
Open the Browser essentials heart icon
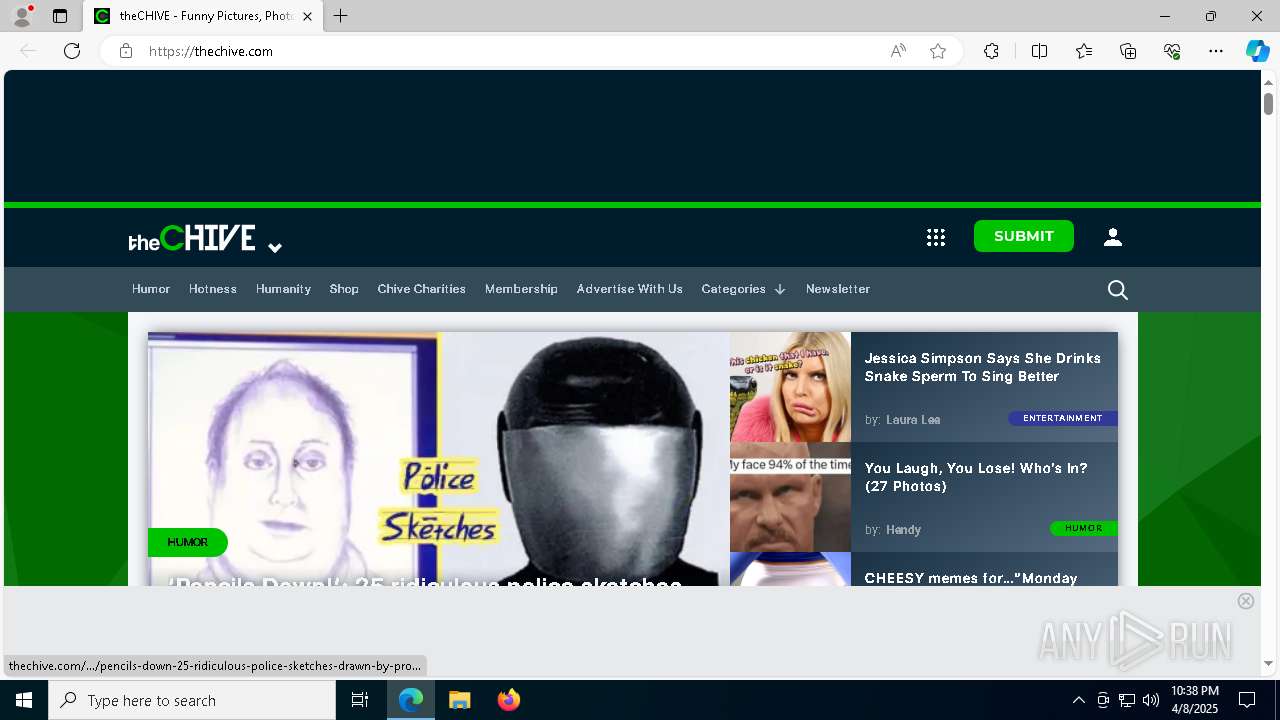(x=1172, y=51)
